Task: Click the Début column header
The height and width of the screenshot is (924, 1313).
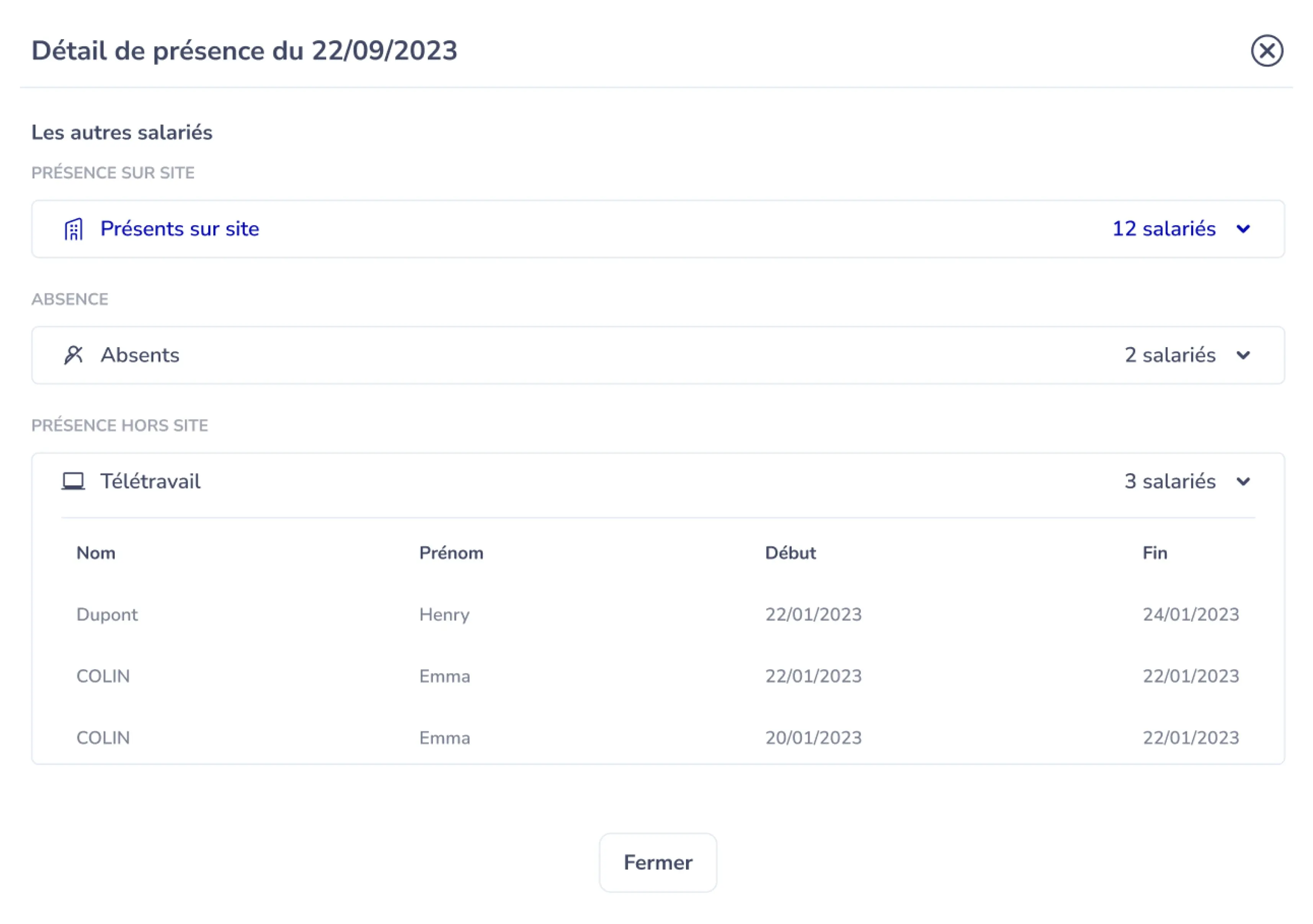Action: [790, 553]
